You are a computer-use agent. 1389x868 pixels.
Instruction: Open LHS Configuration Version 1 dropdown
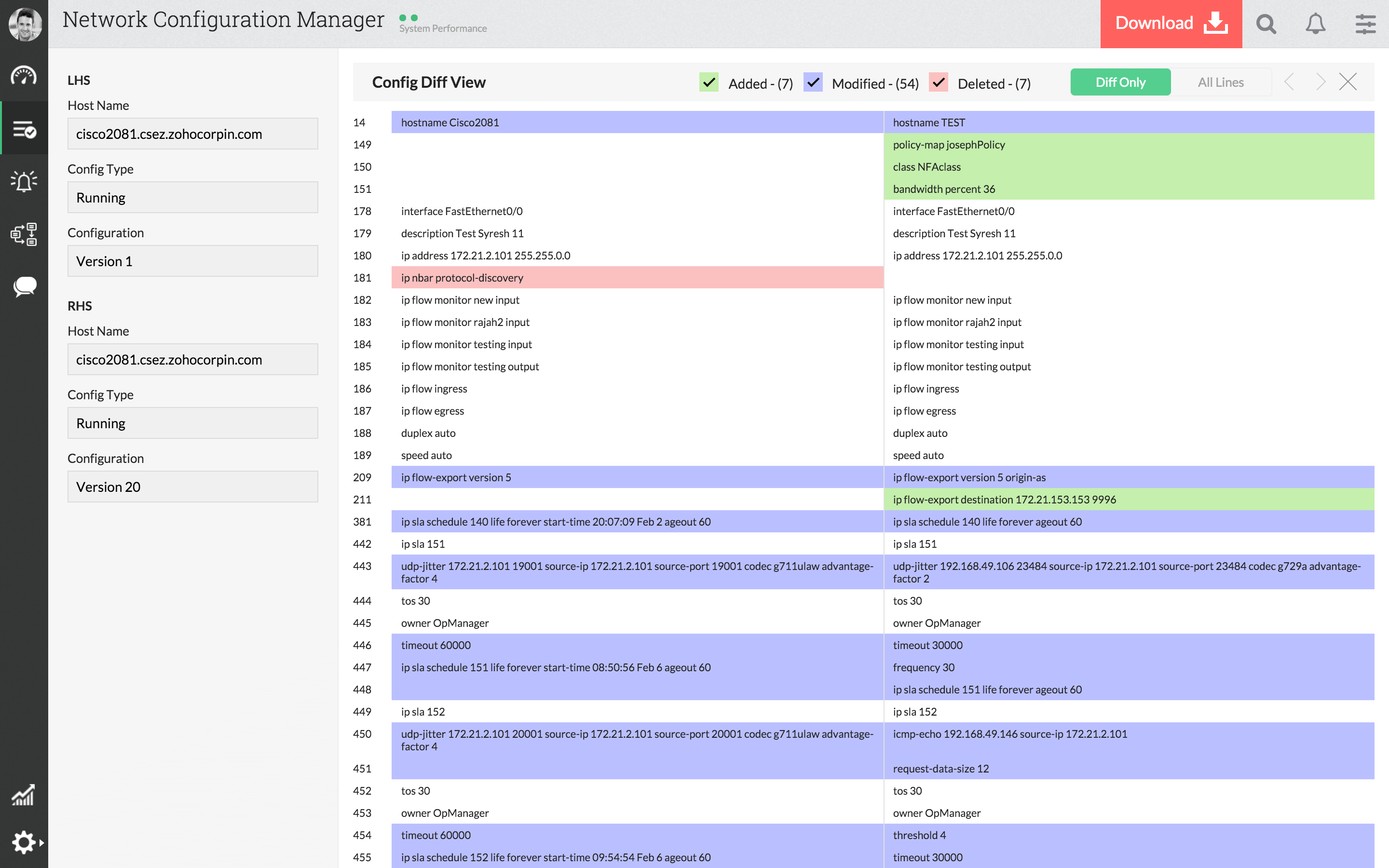[193, 261]
